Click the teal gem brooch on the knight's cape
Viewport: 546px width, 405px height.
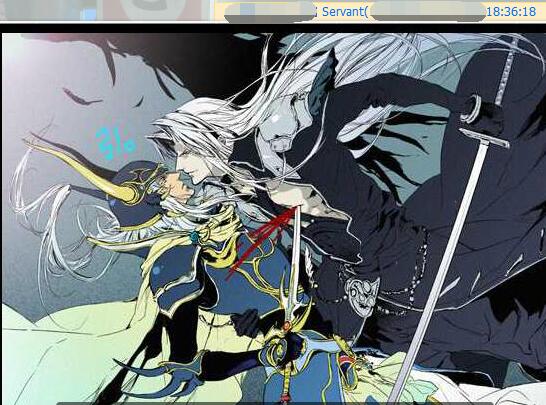(x=194, y=237)
